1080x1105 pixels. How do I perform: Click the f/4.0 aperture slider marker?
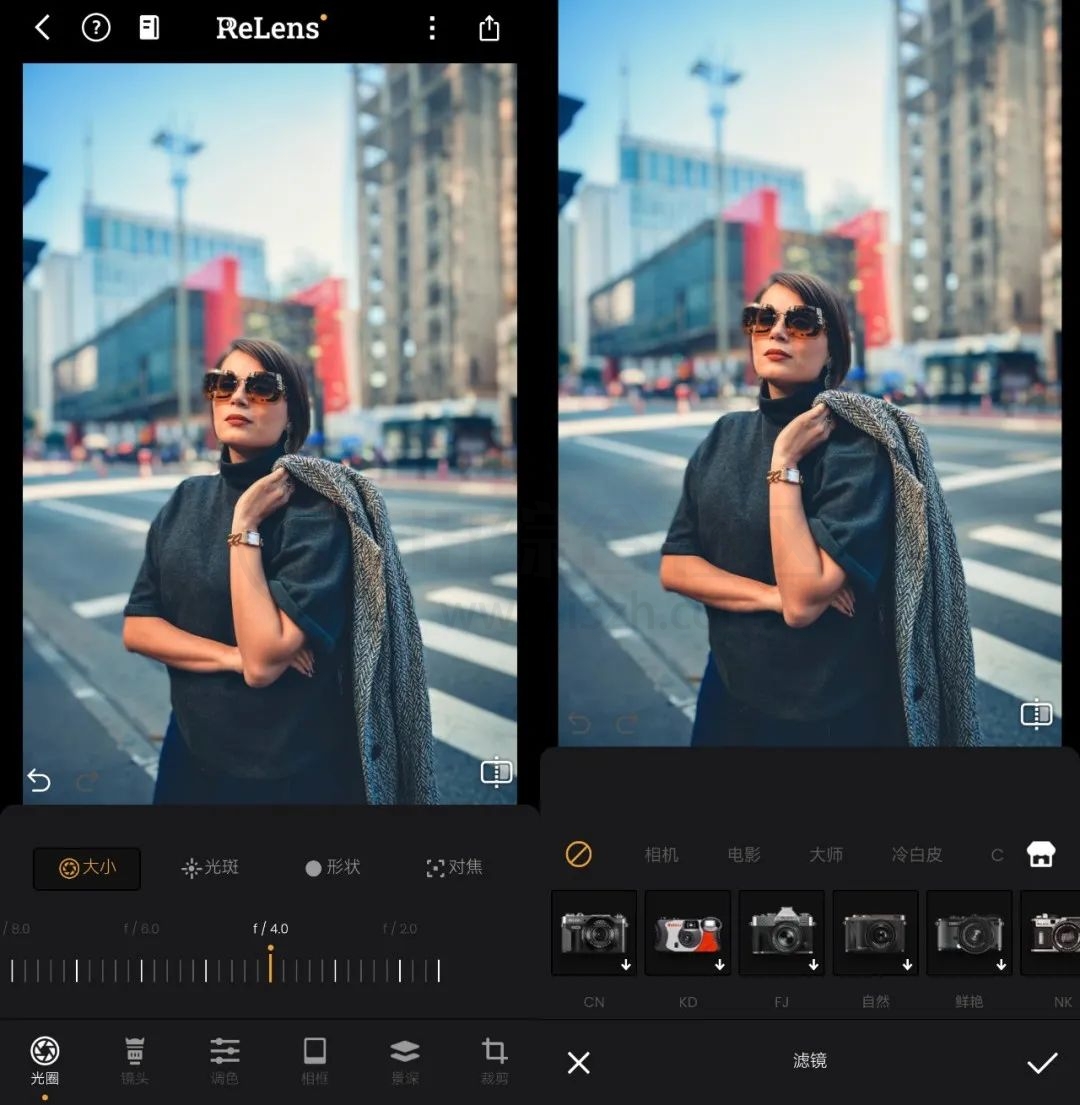[271, 964]
